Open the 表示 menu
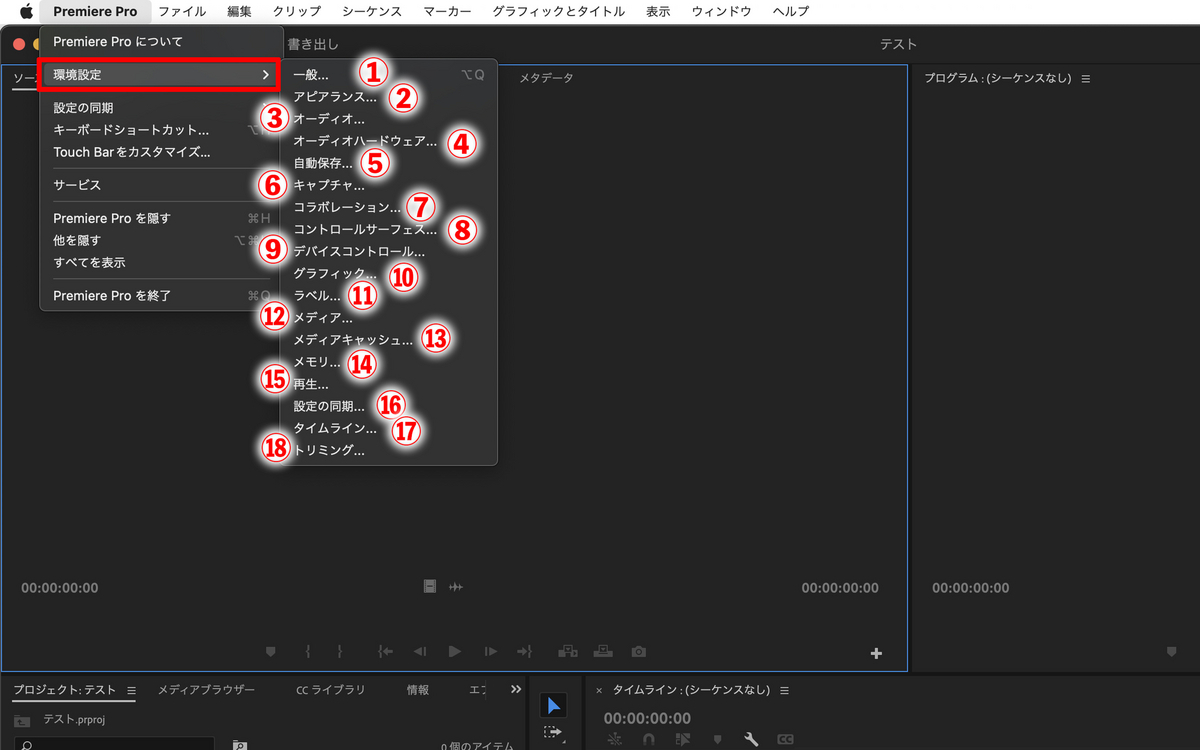Image resolution: width=1200 pixels, height=750 pixels. click(x=658, y=11)
